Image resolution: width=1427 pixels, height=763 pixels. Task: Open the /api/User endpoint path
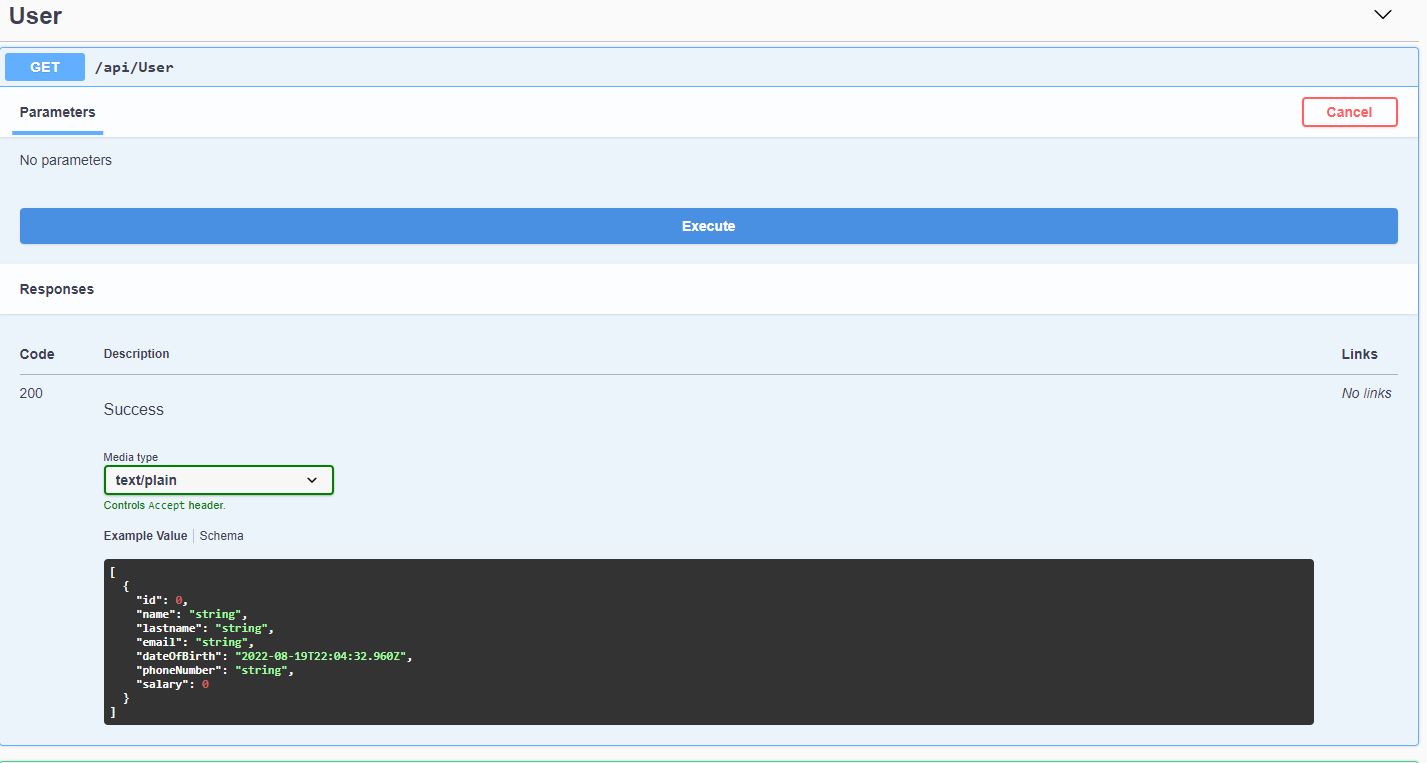[134, 67]
